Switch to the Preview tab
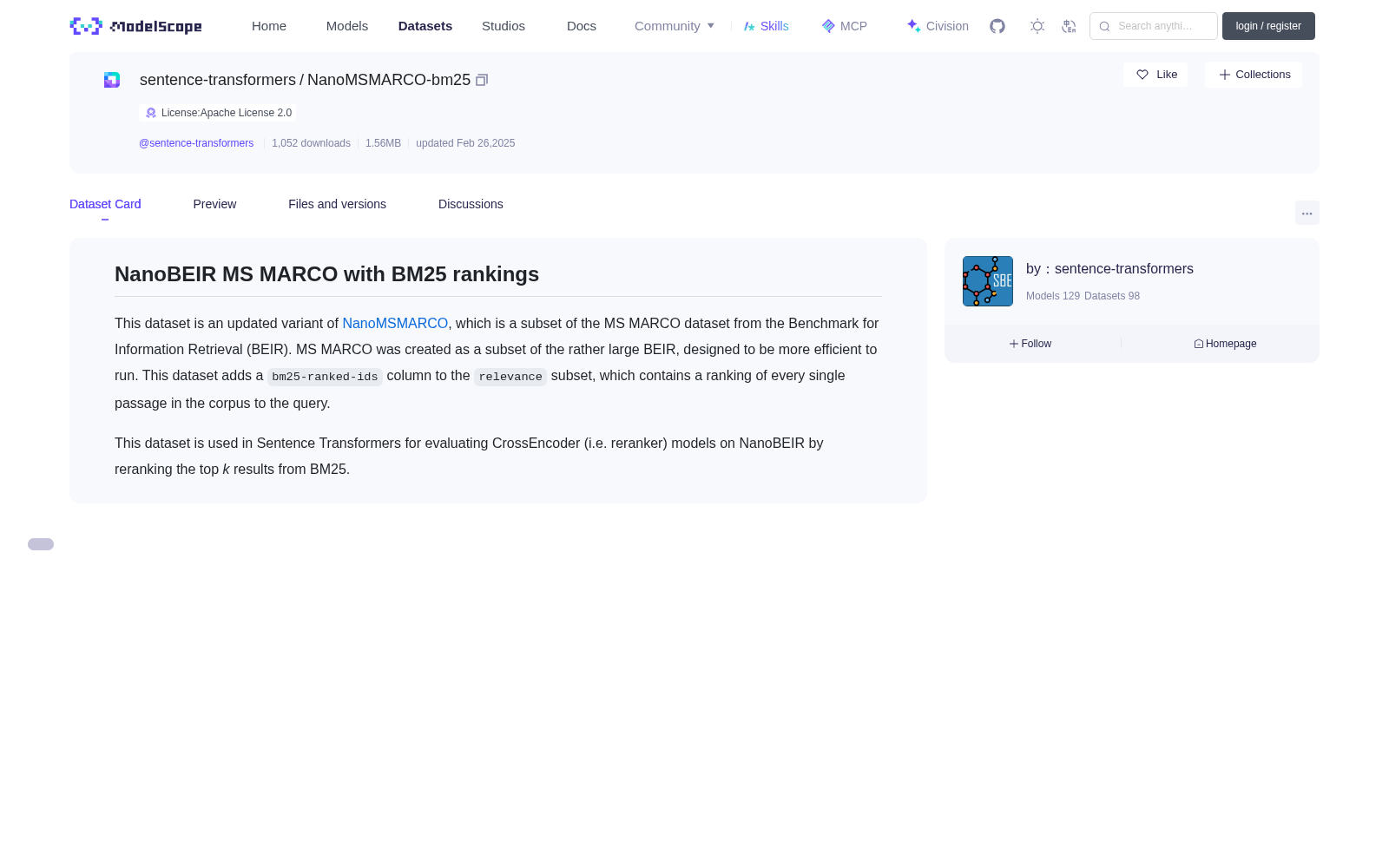This screenshot has width=1389, height=868. [x=214, y=204]
